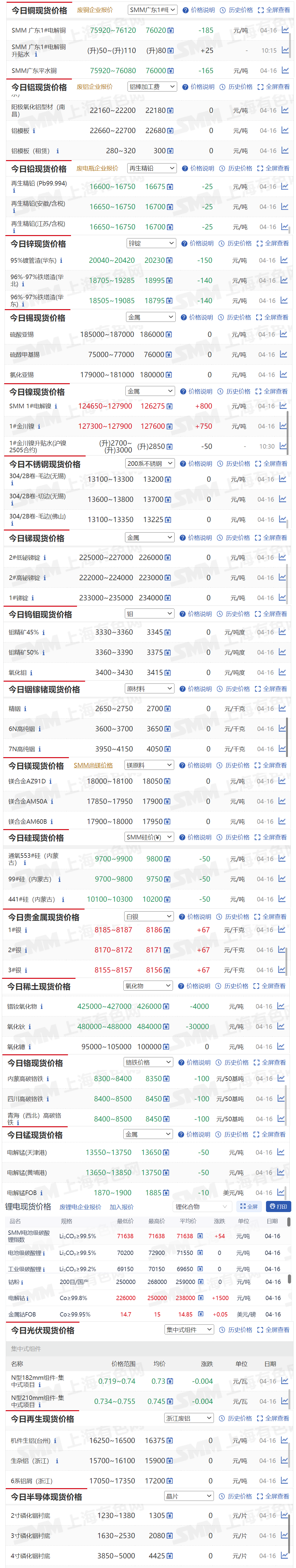Viewport: 296px width, 1568px height.
Task: Open the 晶片 dropdown in semiconductor section
Action: click(189, 1496)
